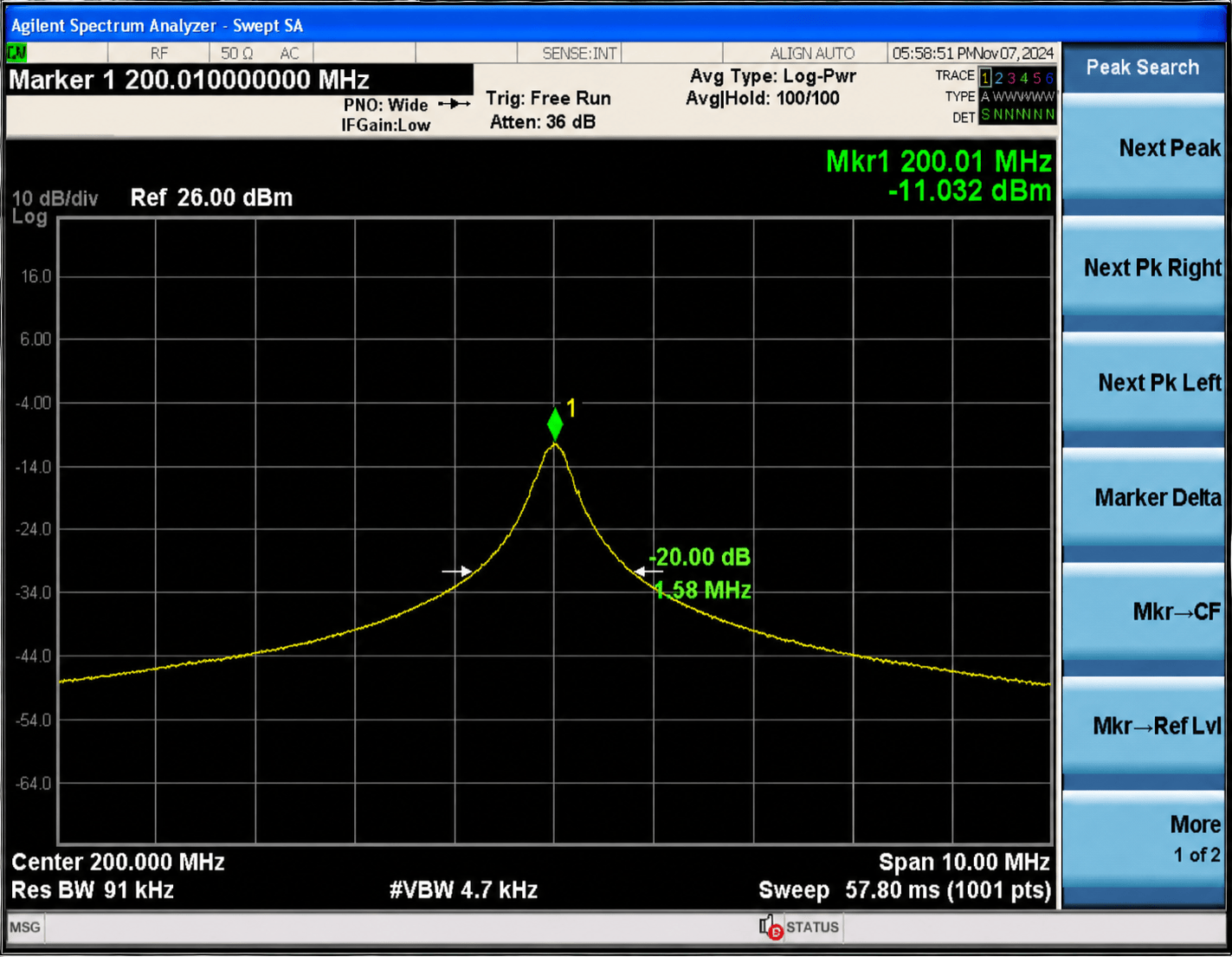This screenshot has width=1232, height=957.
Task: Click the date and time display
Action: (973, 54)
